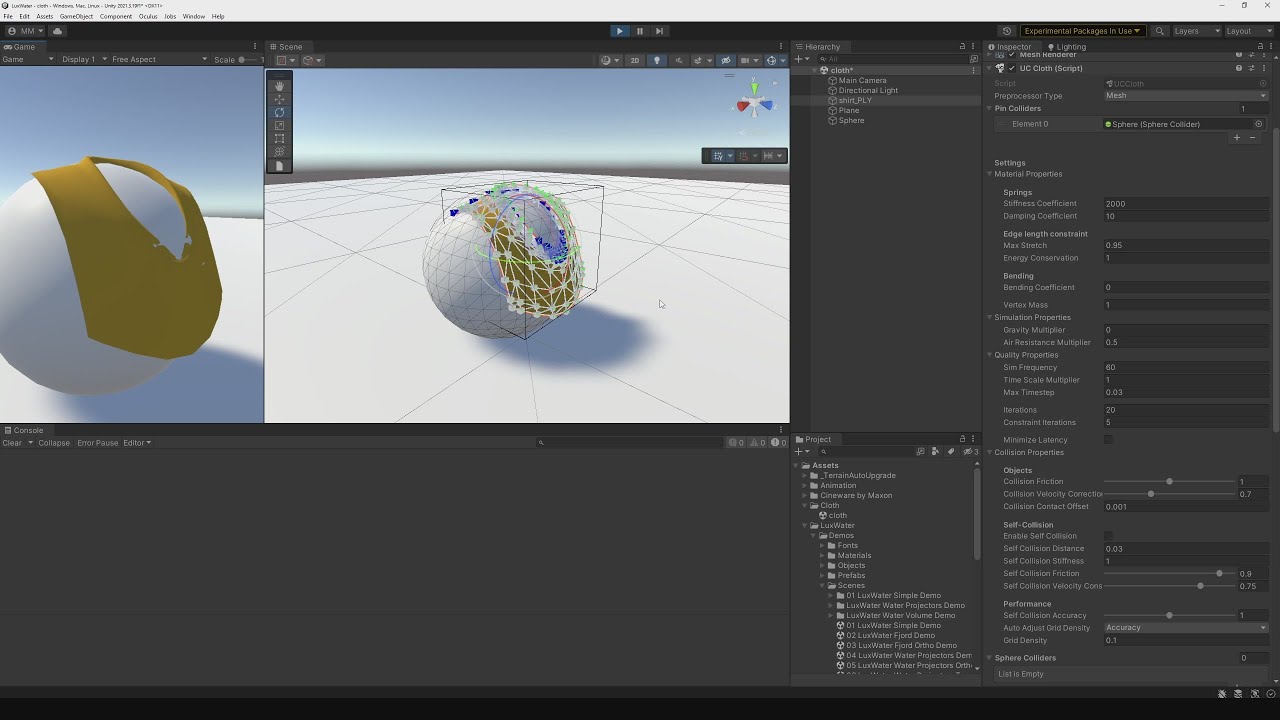This screenshot has height=720, width=1280.
Task: Open object picker for Element 0 Sphere
Action: [1259, 124]
